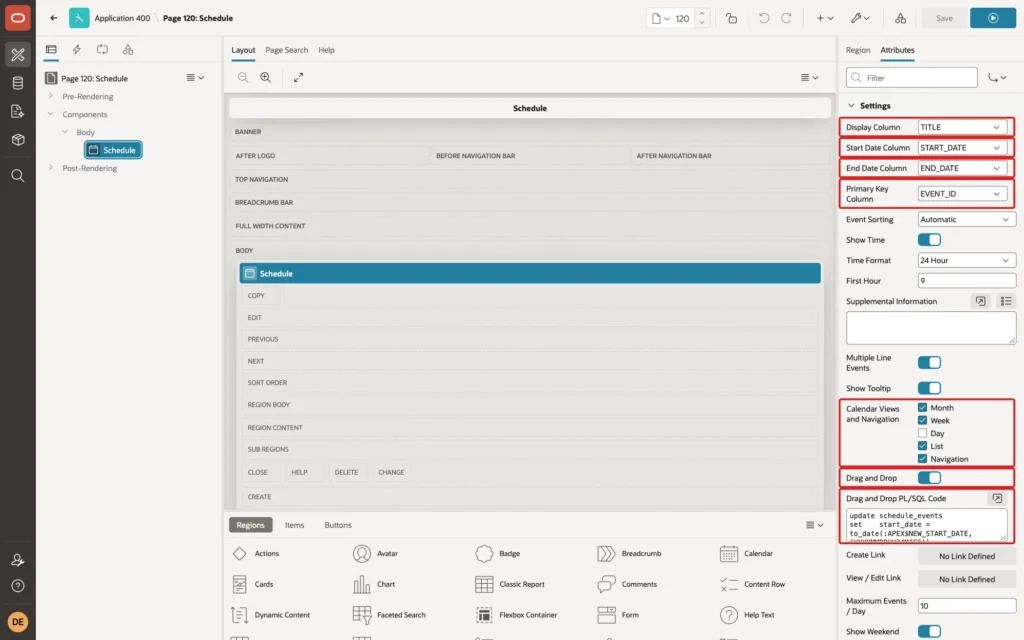
Task: Open the Start Date Column dropdown
Action: (x=962, y=148)
